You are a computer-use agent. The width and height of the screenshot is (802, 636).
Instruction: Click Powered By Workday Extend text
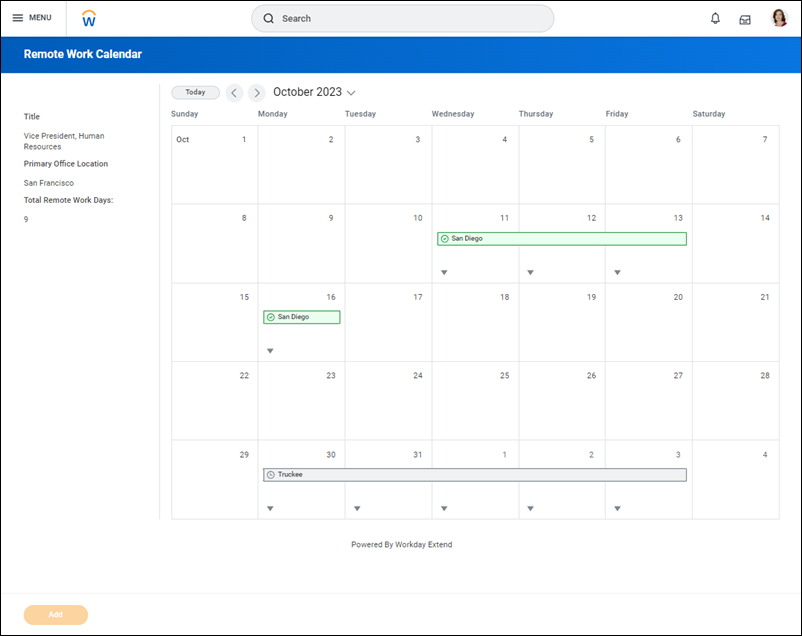point(402,544)
